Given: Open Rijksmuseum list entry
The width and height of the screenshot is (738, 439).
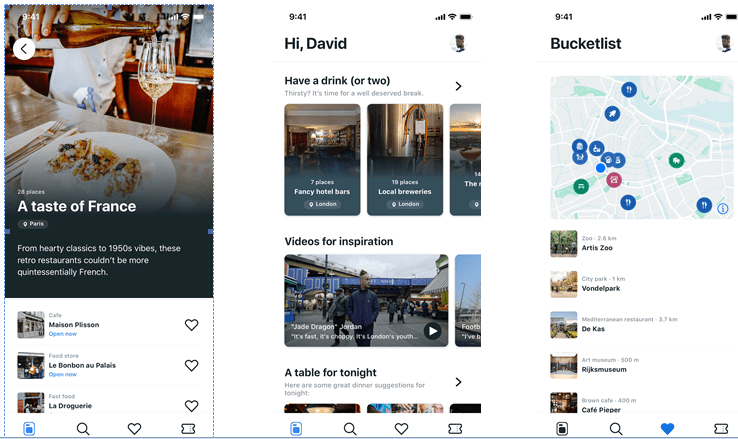Looking at the screenshot, I should pos(640,365).
